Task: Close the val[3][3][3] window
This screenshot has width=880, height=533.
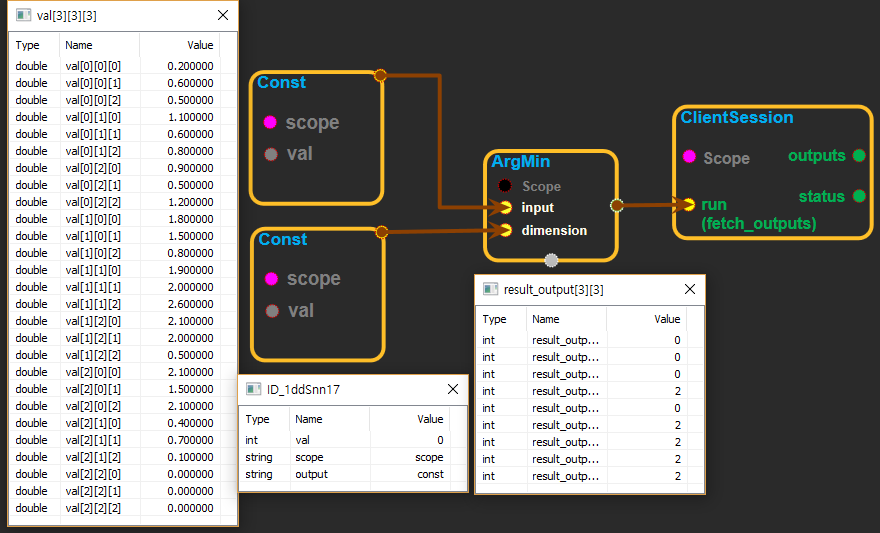Action: (222, 16)
